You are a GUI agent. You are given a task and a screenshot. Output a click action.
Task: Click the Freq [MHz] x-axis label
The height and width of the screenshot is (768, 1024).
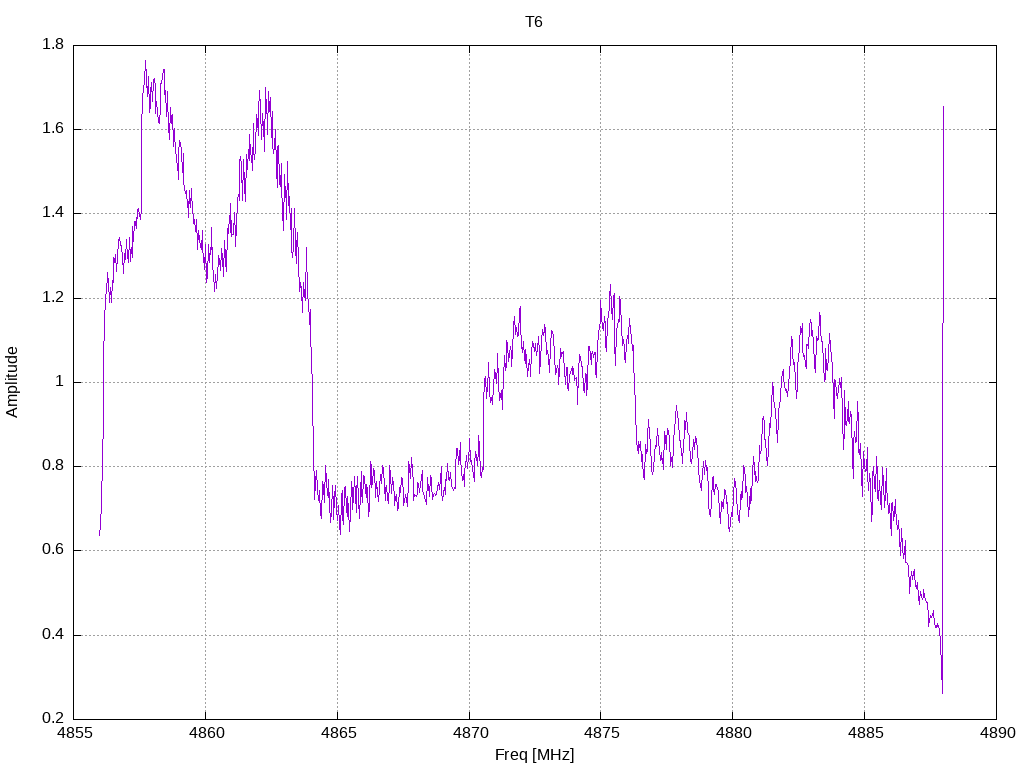click(534, 755)
